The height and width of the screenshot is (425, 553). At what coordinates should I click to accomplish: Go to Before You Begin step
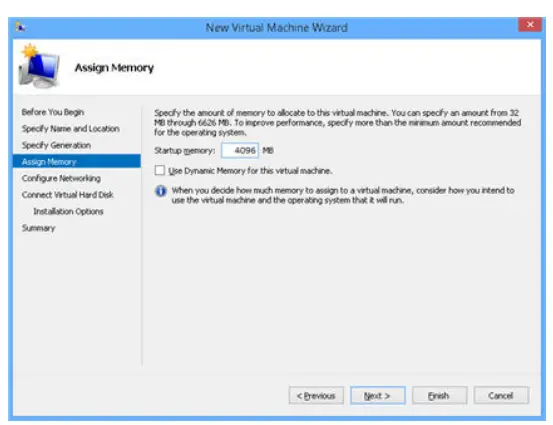coord(53,112)
